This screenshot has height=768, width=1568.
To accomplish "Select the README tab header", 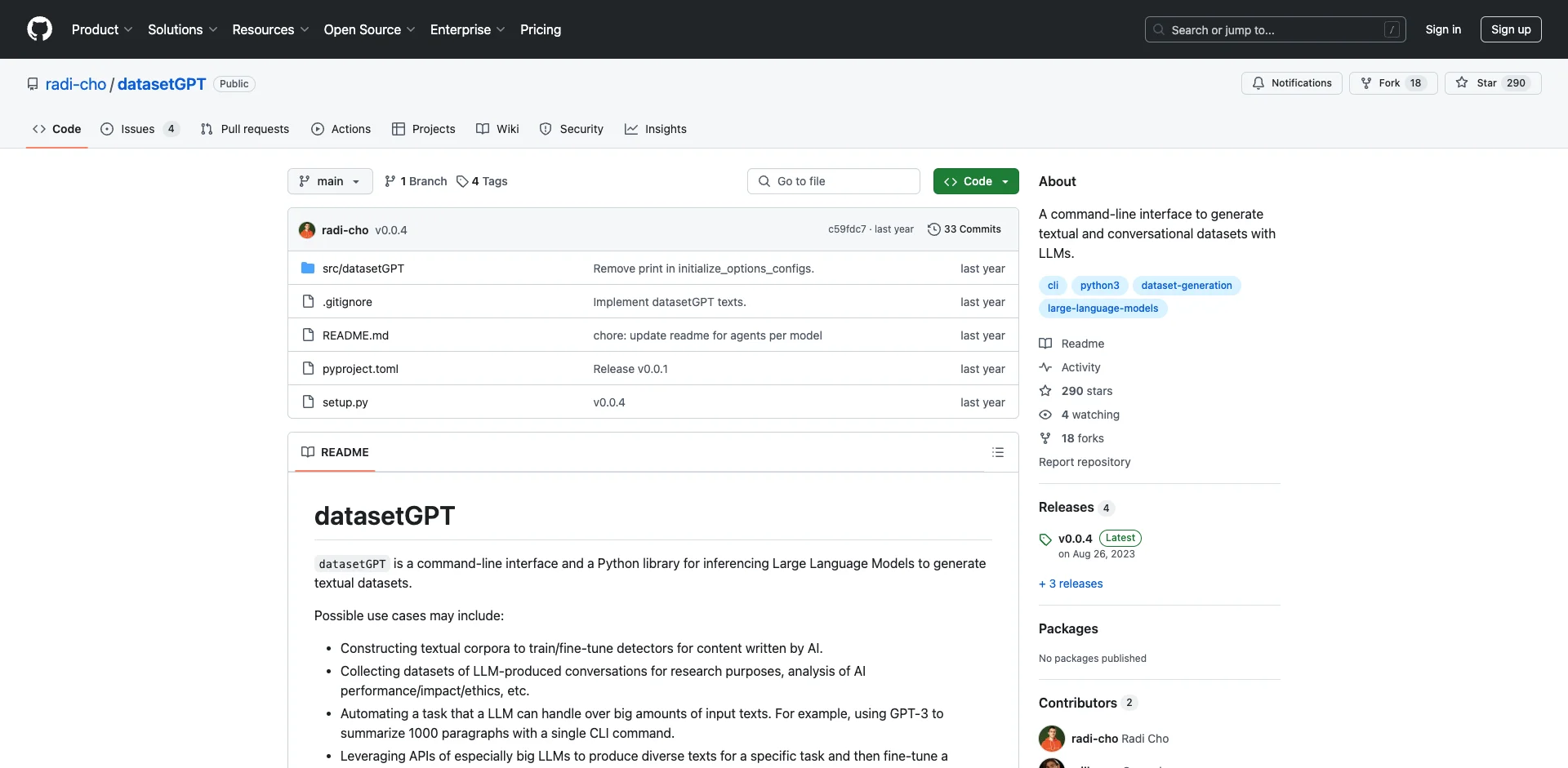I will pos(335,452).
